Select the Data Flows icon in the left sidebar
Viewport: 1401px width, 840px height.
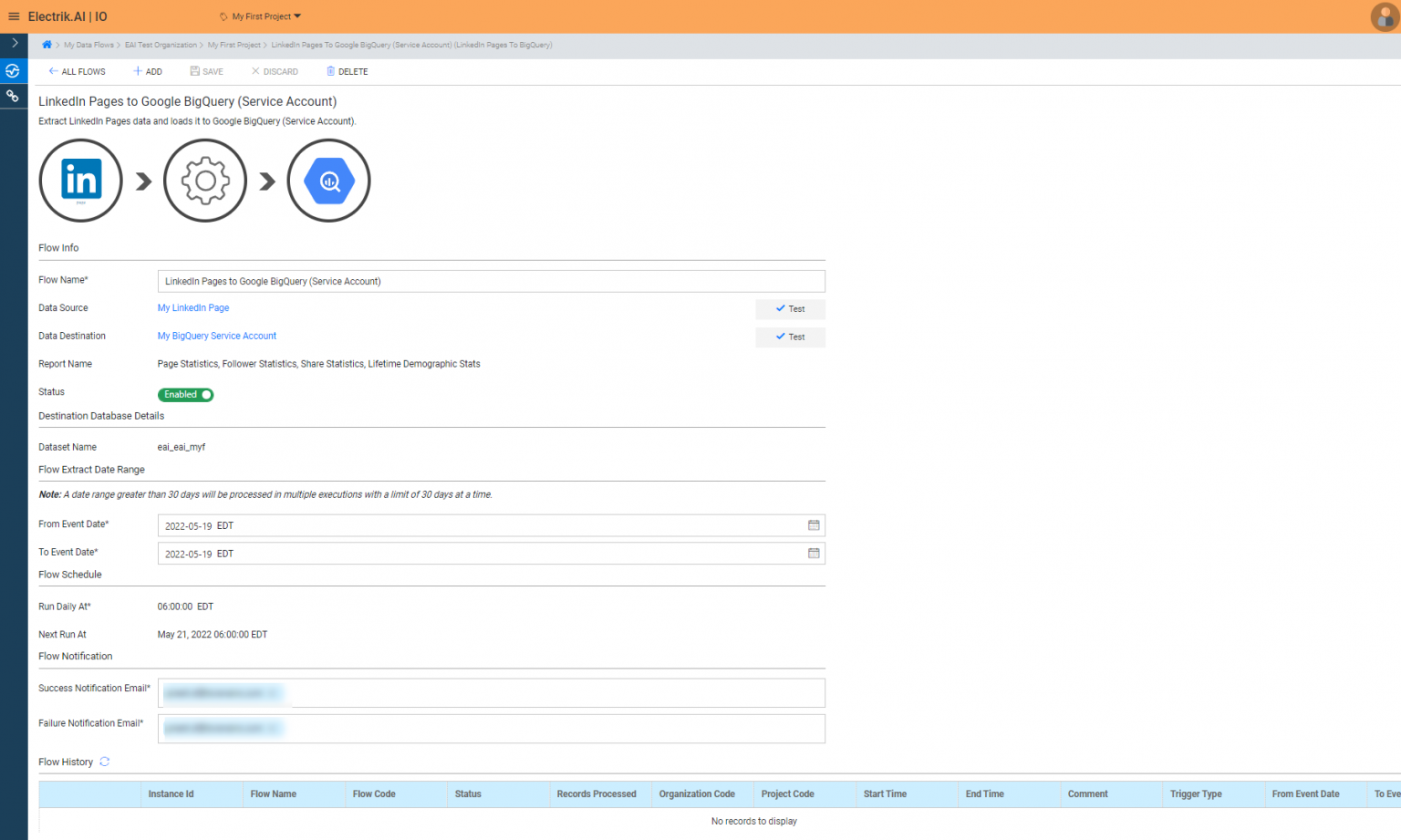point(13,70)
